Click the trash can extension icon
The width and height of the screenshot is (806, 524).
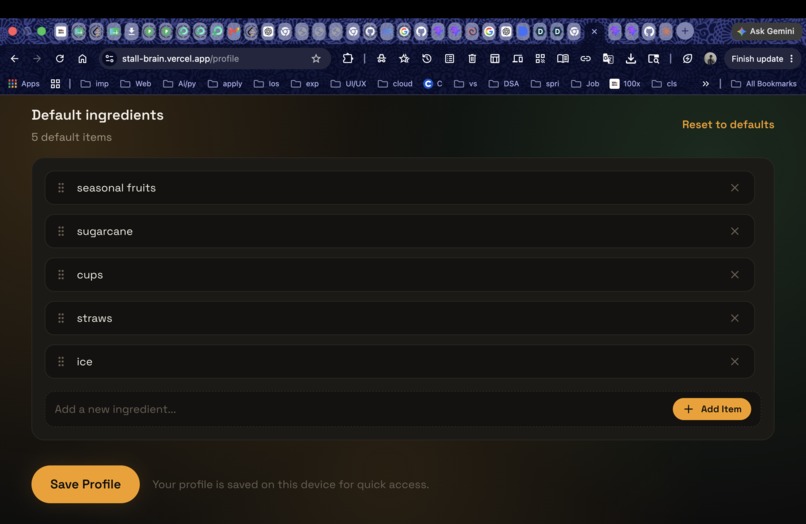pyautogui.click(x=472, y=59)
